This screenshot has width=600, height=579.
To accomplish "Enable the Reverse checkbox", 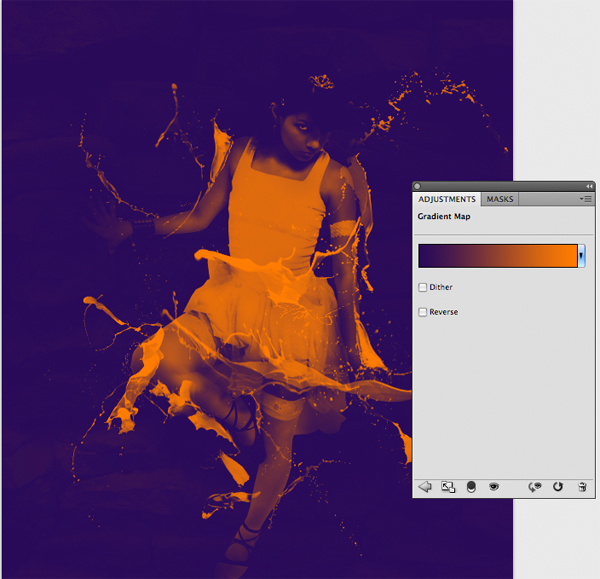I will pos(422,312).
